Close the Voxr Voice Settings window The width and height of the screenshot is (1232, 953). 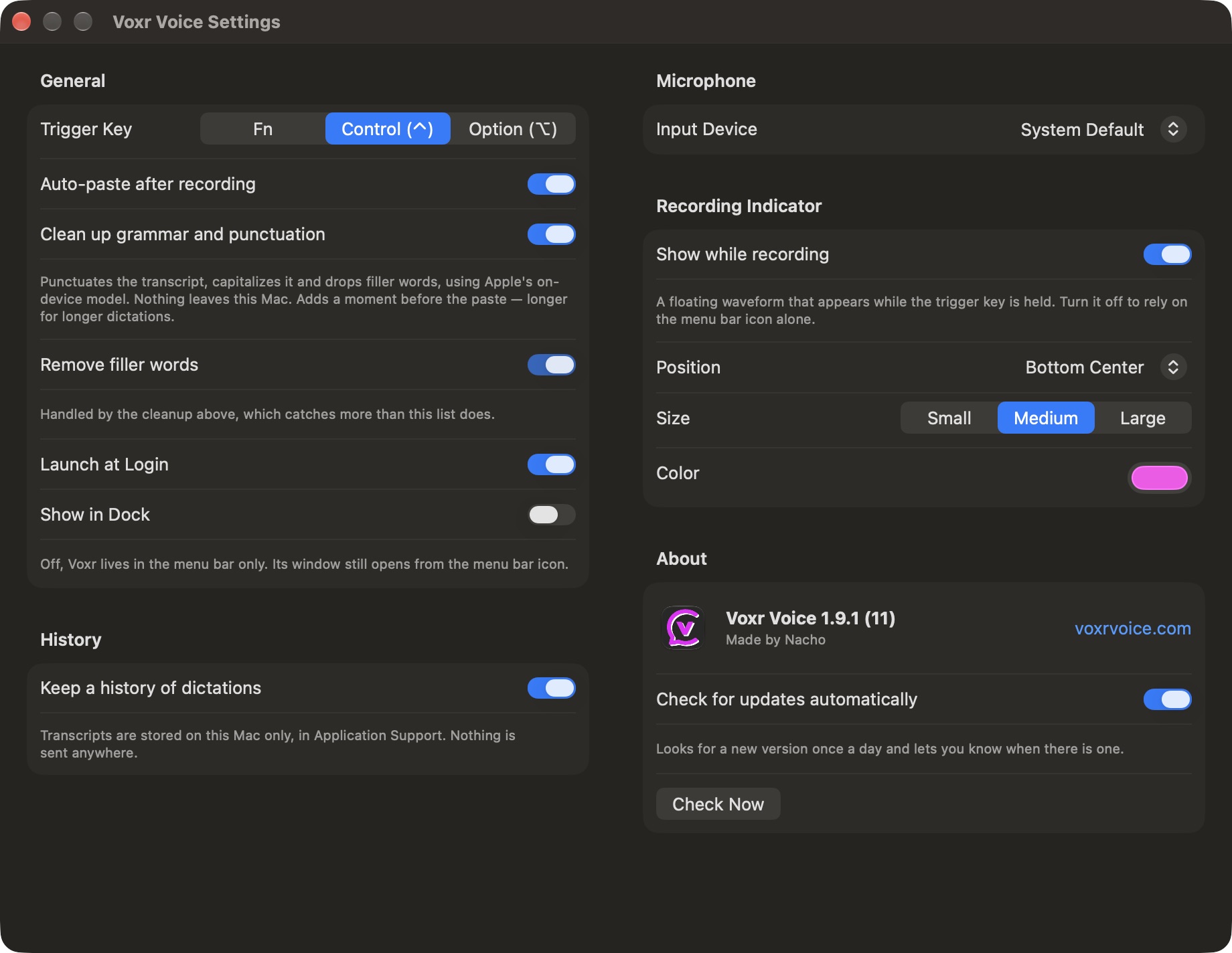[x=21, y=21]
